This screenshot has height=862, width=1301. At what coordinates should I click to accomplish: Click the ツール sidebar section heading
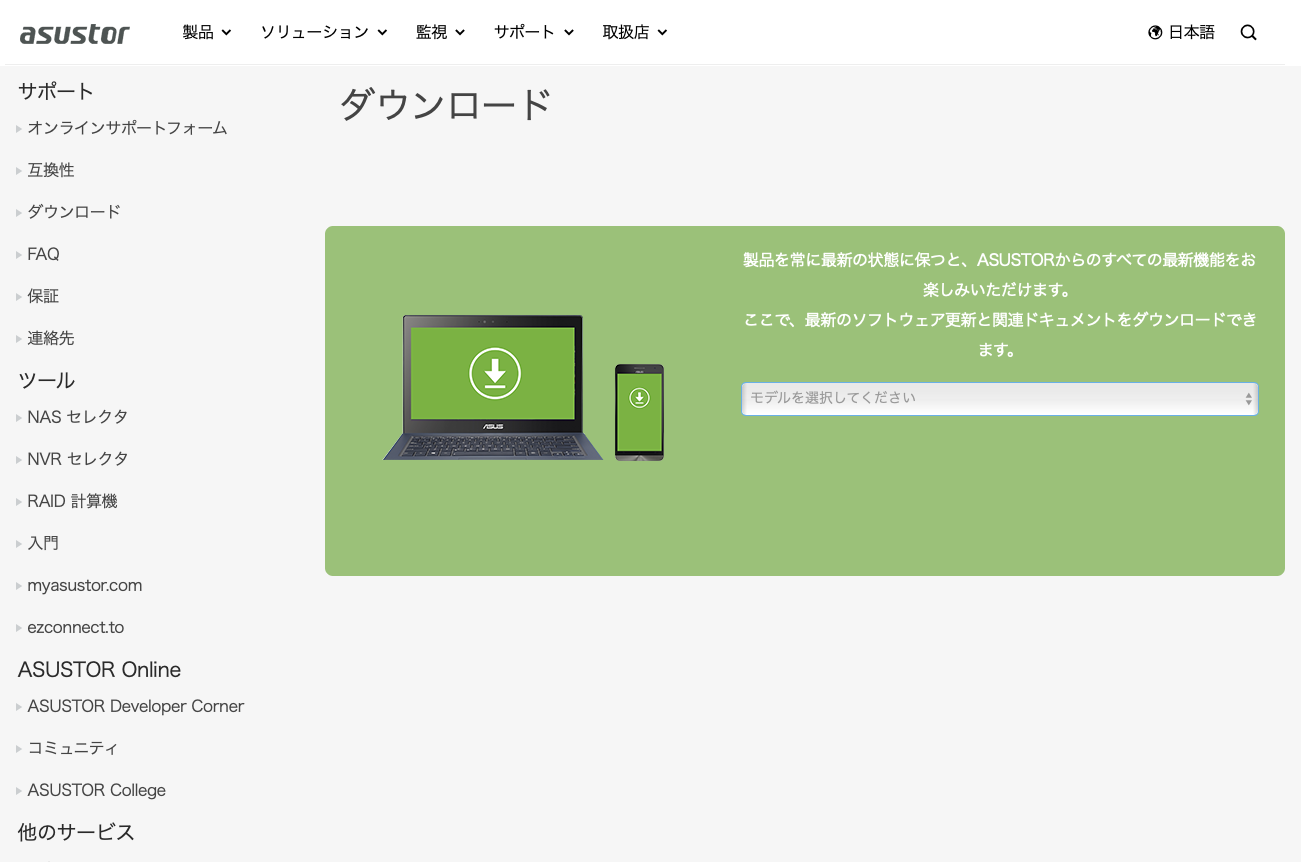tap(47, 380)
